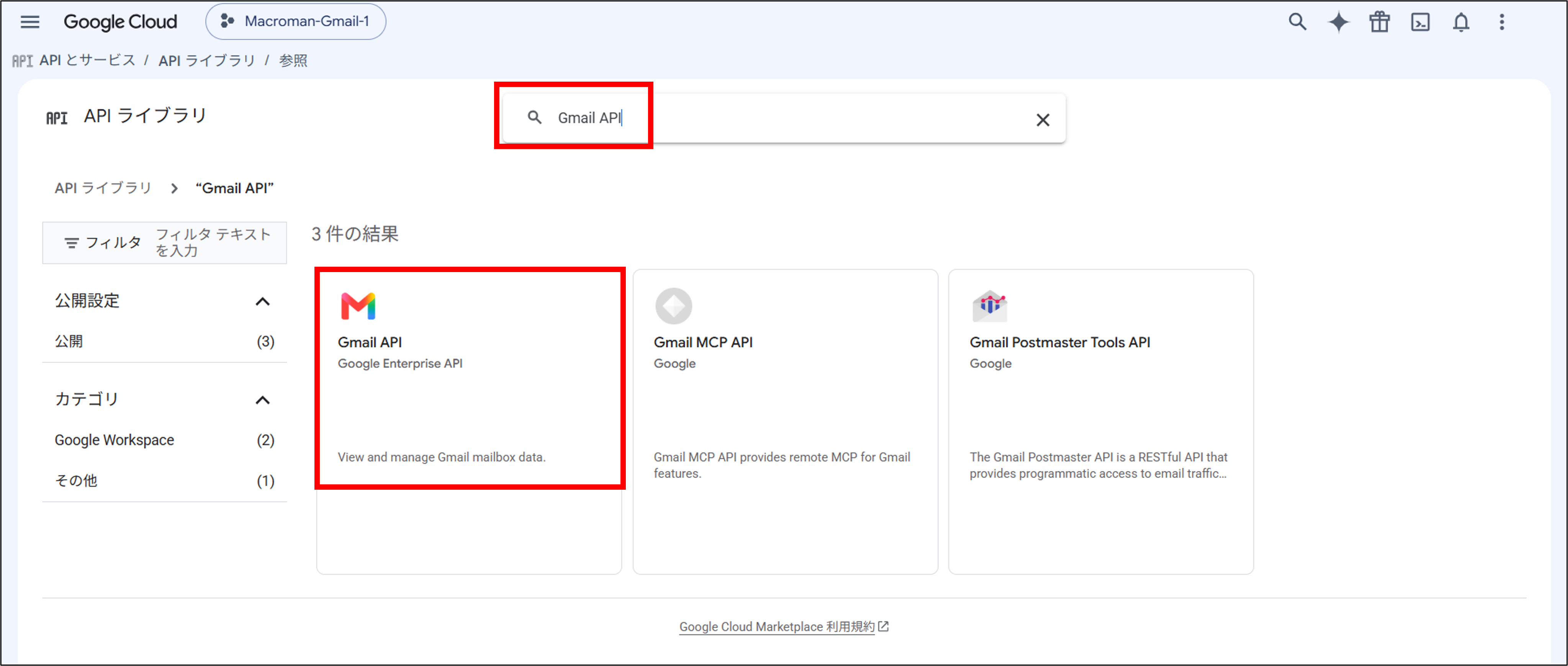Go to API とサービス breadcrumb

88,60
